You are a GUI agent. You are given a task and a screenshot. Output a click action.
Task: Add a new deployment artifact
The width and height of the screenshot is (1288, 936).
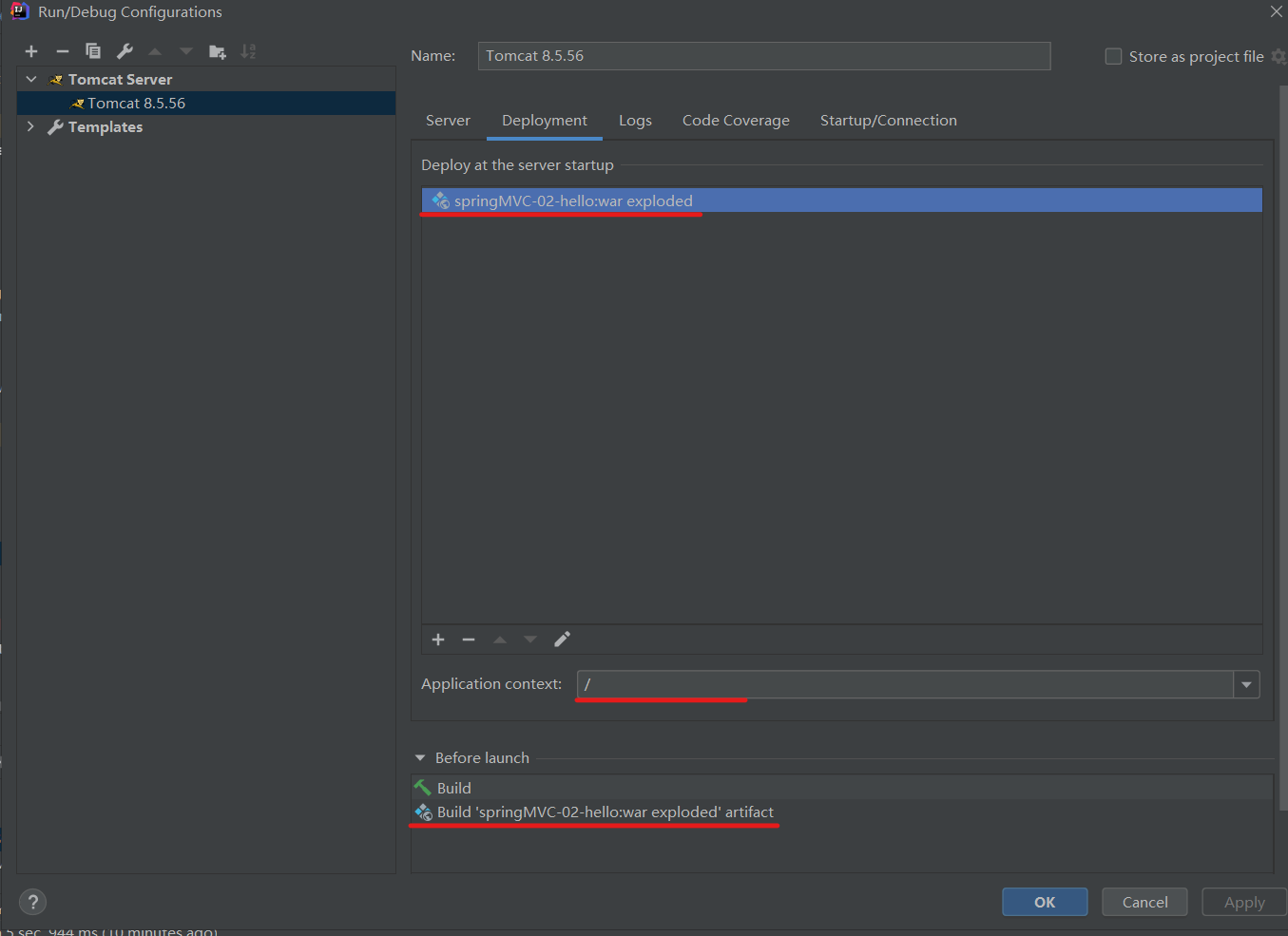(x=437, y=640)
